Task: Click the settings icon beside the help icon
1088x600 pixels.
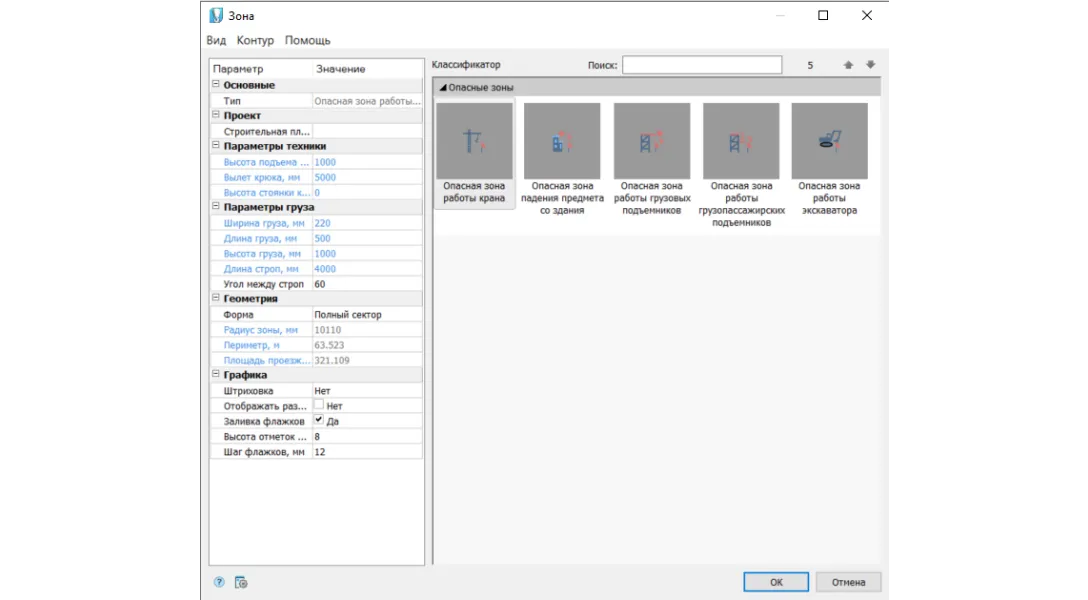Action: point(241,582)
